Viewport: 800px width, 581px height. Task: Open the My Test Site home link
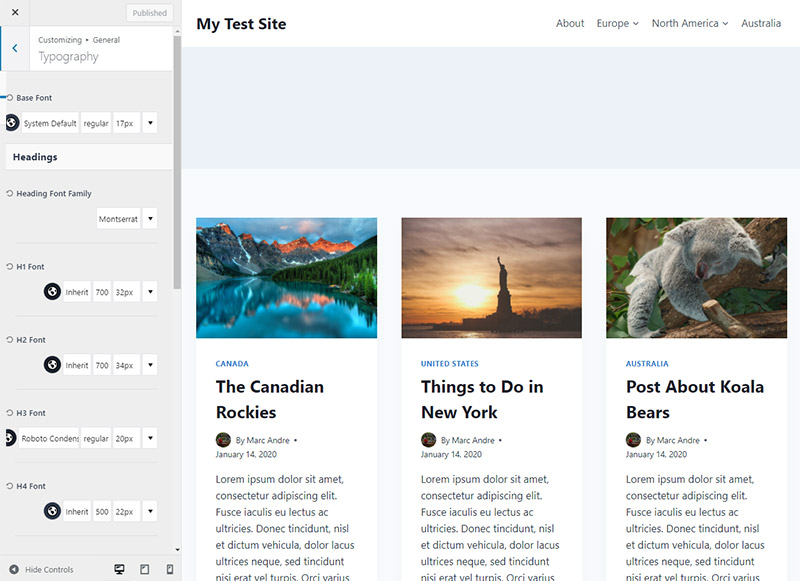tap(241, 23)
